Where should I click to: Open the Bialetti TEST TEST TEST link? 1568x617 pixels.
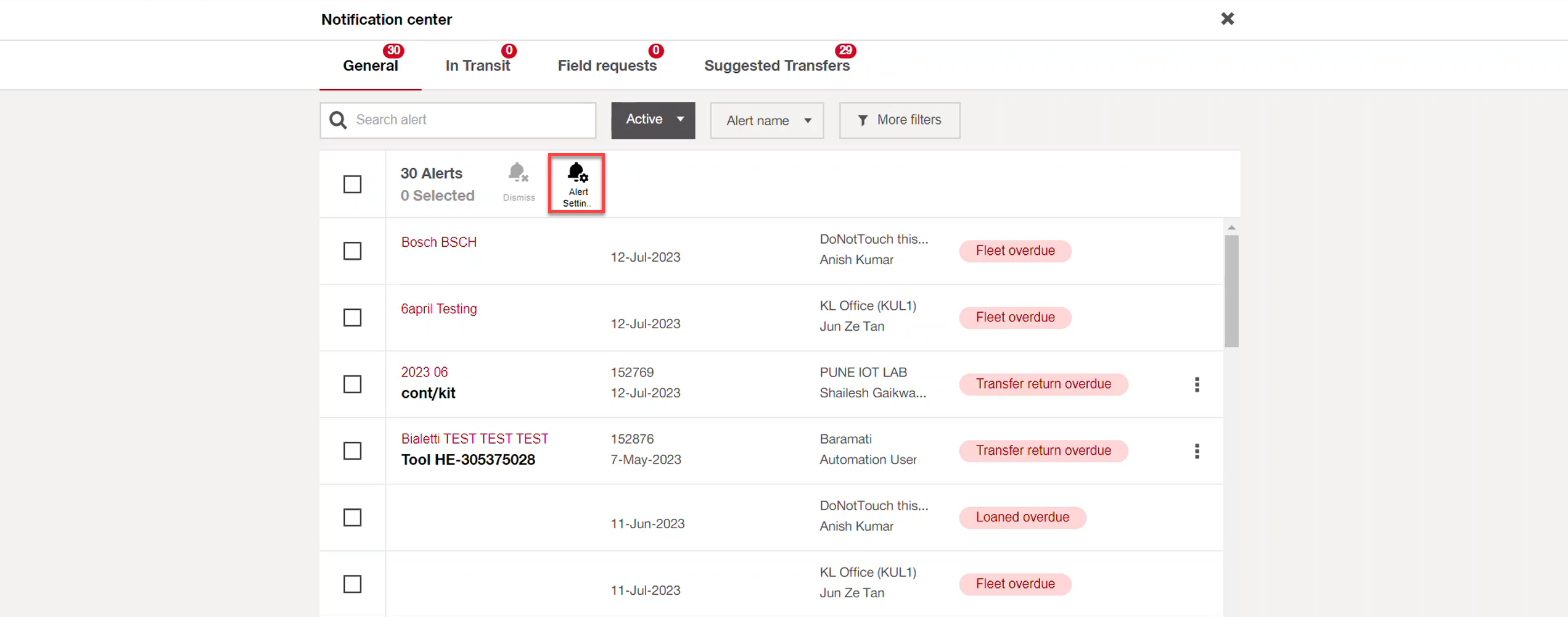(475, 439)
